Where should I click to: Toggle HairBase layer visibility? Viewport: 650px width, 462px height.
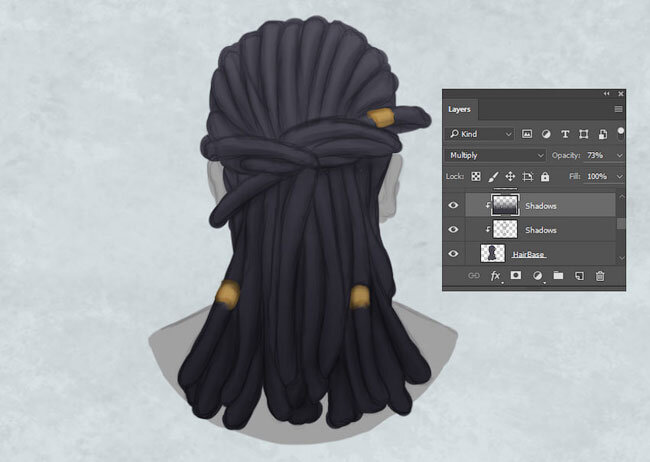click(453, 253)
